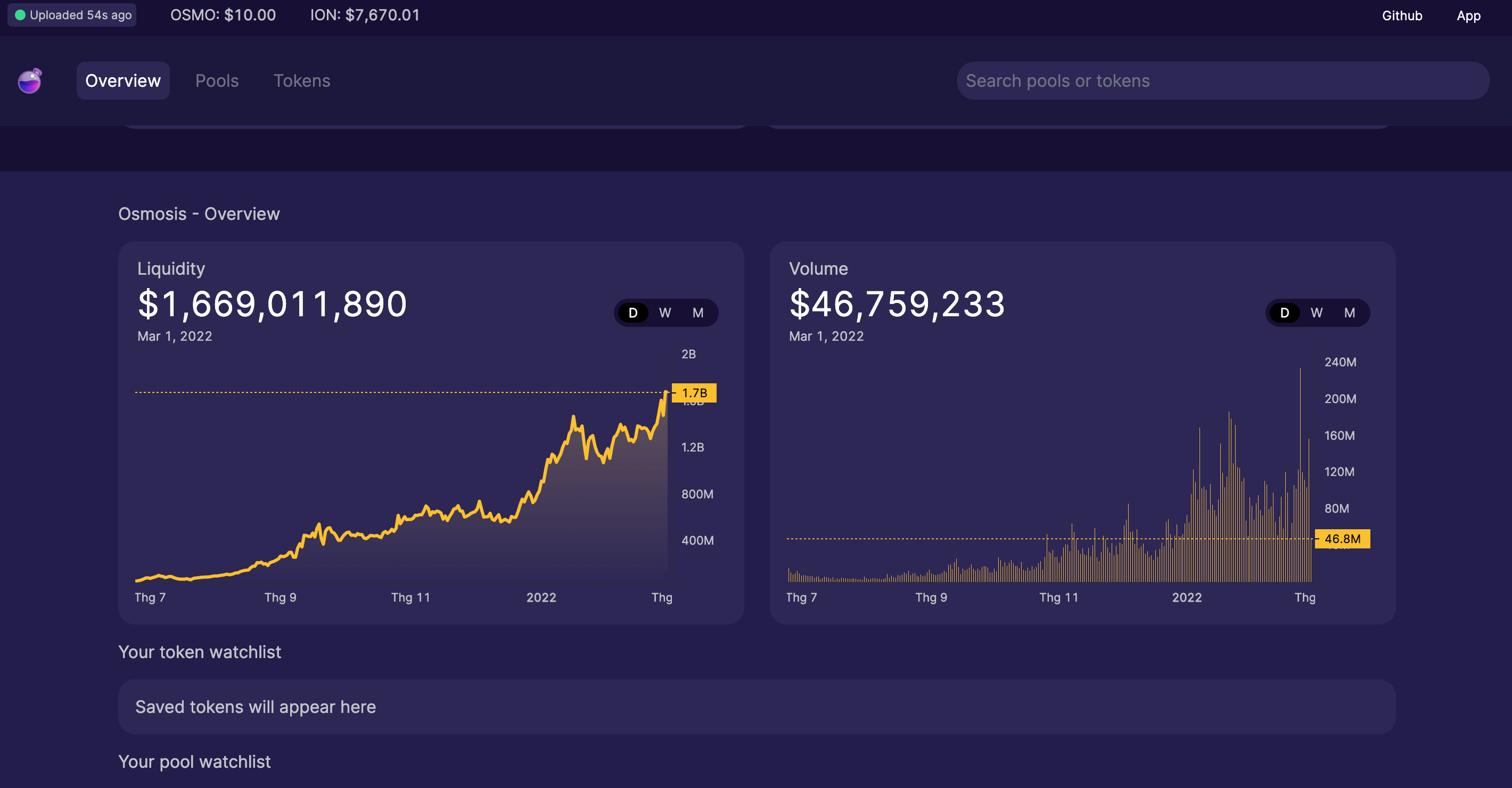Open the Overview tab
Viewport: 1512px width, 788px height.
click(x=122, y=81)
